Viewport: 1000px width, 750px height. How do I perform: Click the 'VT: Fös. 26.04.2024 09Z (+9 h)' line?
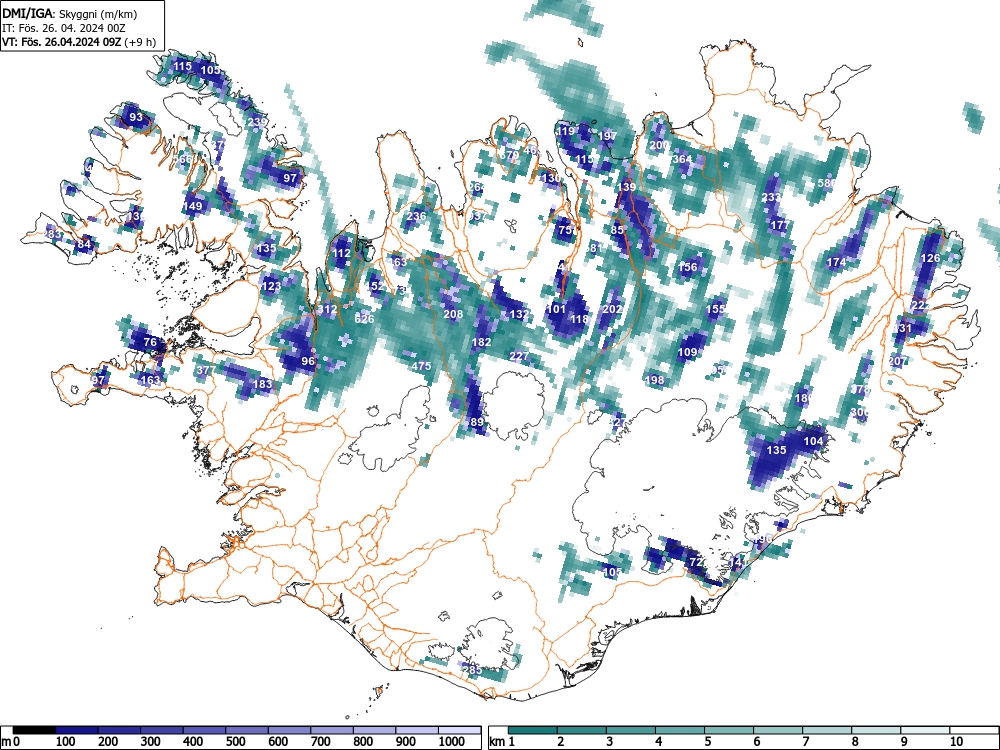pyautogui.click(x=78, y=42)
